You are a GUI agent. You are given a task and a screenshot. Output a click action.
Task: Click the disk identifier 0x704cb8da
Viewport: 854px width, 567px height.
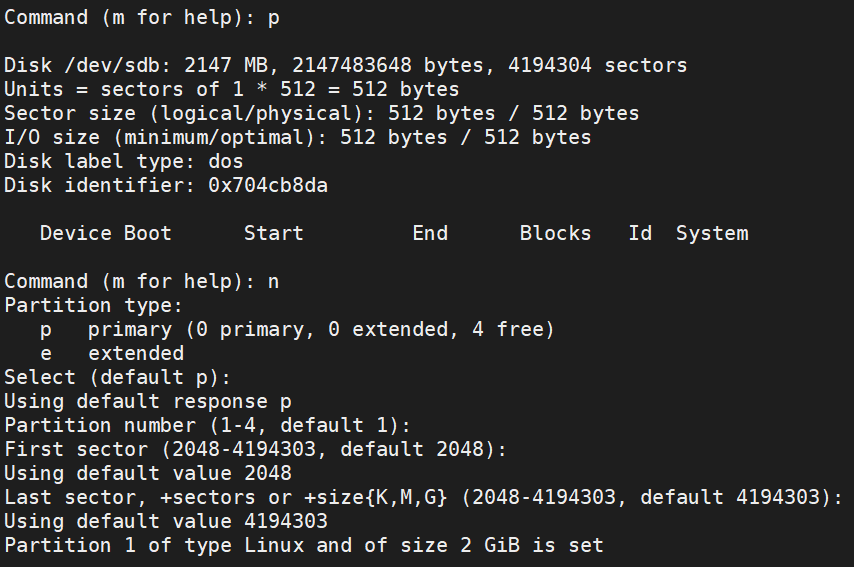(268, 185)
